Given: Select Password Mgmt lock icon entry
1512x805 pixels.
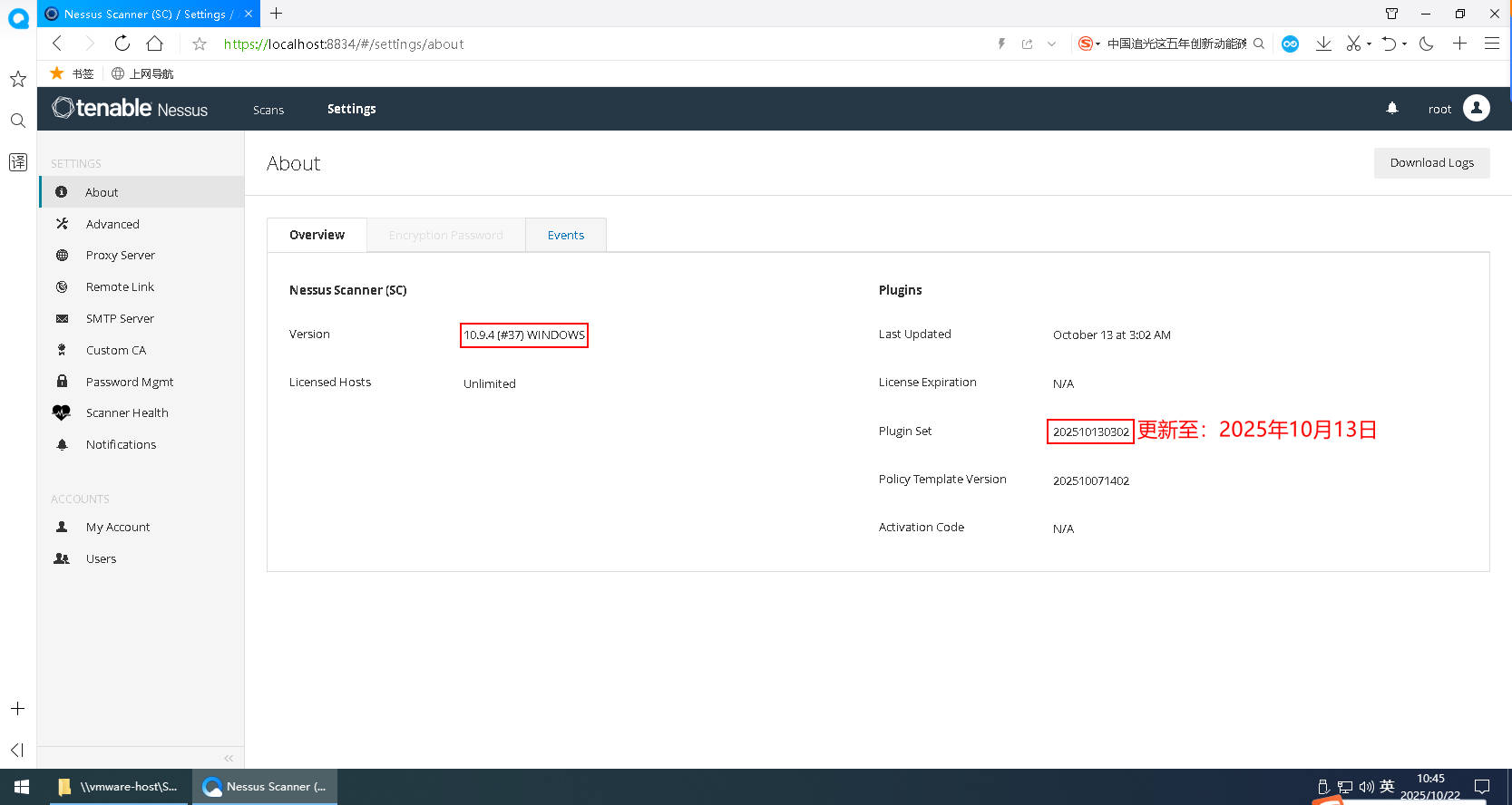Looking at the screenshot, I should coord(63,382).
